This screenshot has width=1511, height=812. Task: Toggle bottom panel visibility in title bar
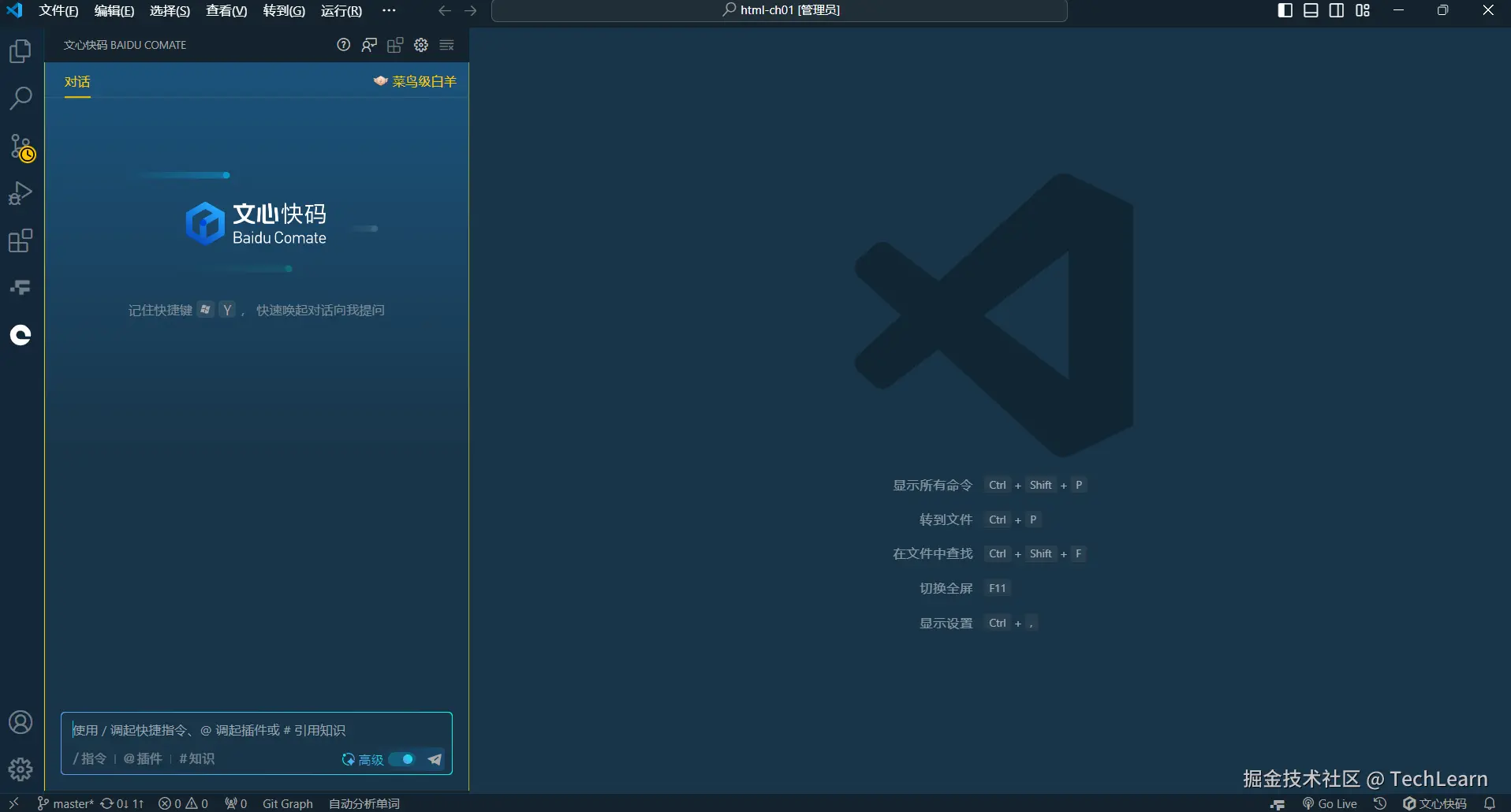coord(1311,10)
